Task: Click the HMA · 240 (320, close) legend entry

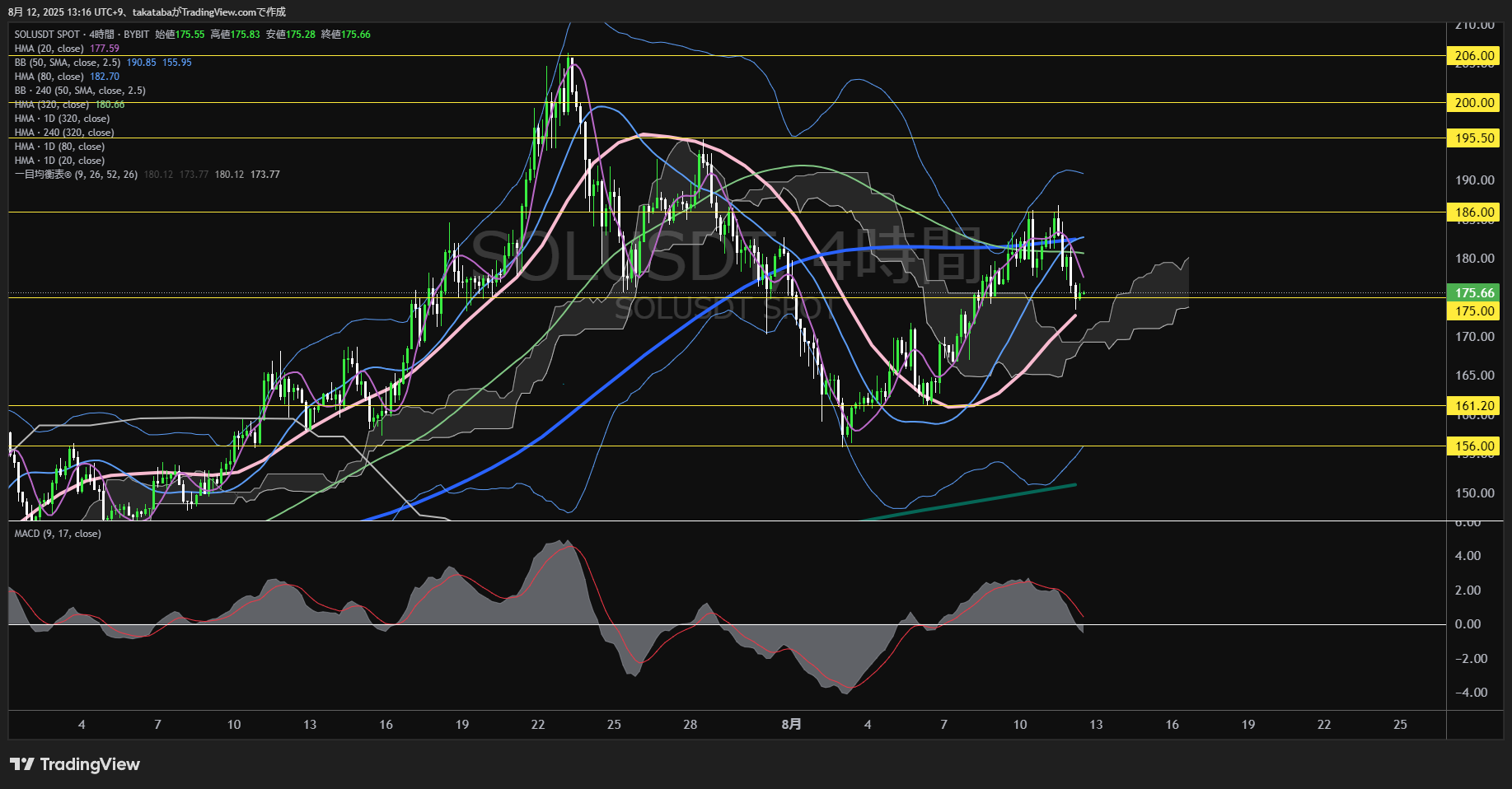Action: 64,133
